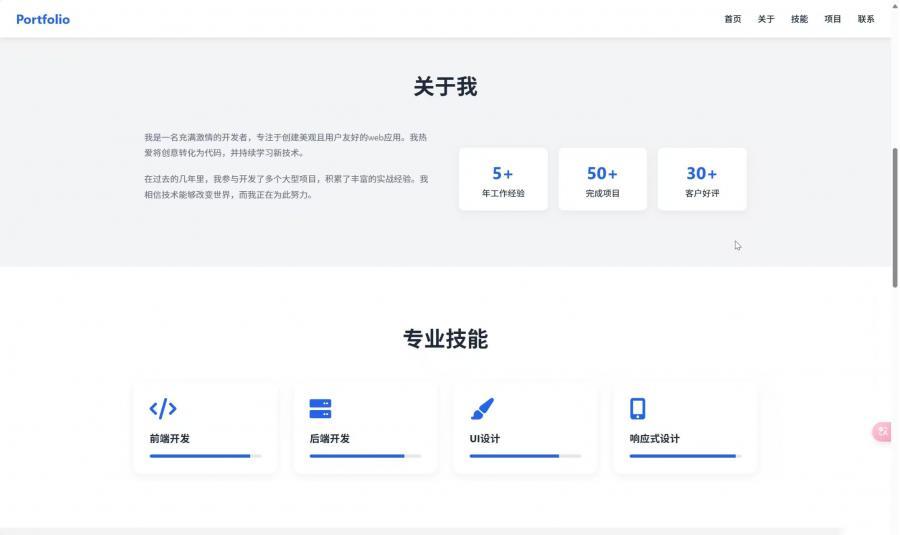Go to 首页 in the navigation bar

click(x=733, y=19)
